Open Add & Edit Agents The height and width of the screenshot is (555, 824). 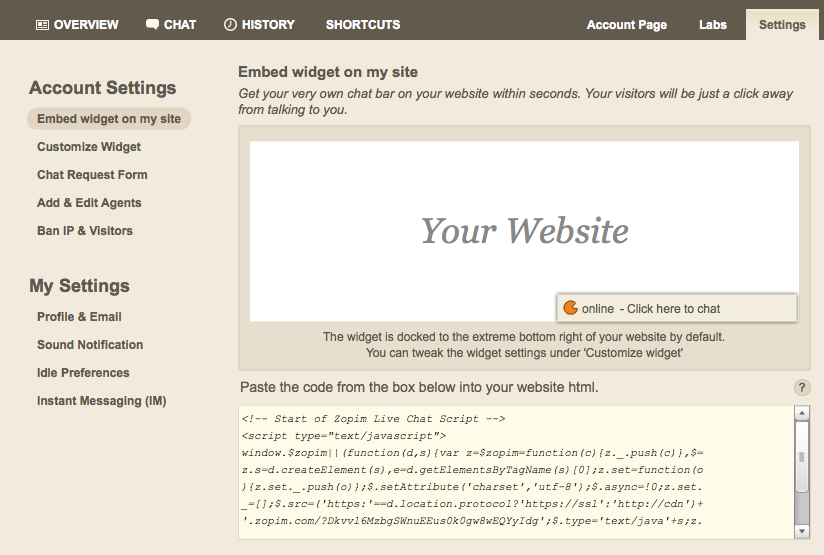89,203
